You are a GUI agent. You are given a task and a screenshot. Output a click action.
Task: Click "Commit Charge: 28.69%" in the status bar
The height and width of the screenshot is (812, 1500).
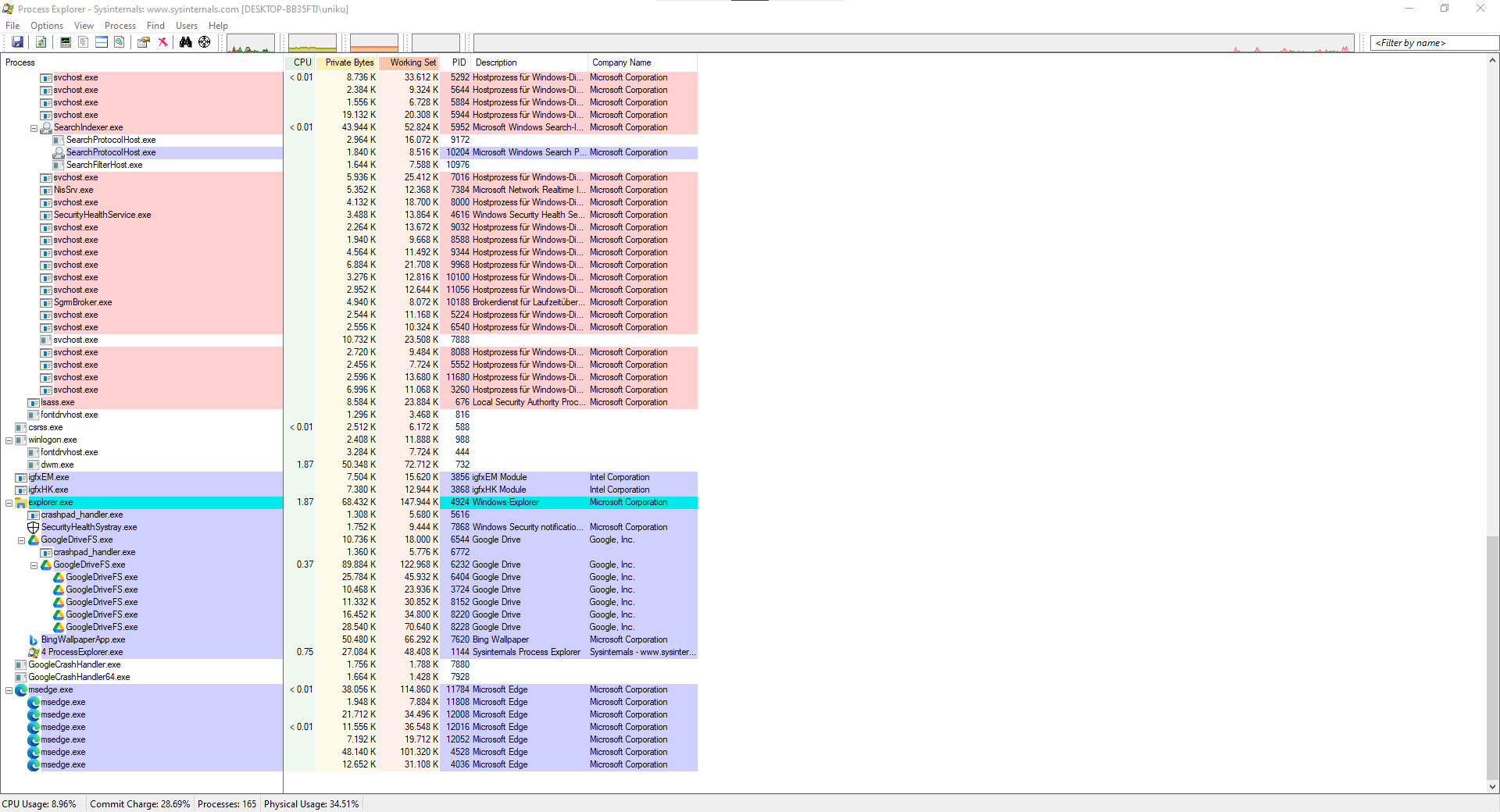coord(140,804)
